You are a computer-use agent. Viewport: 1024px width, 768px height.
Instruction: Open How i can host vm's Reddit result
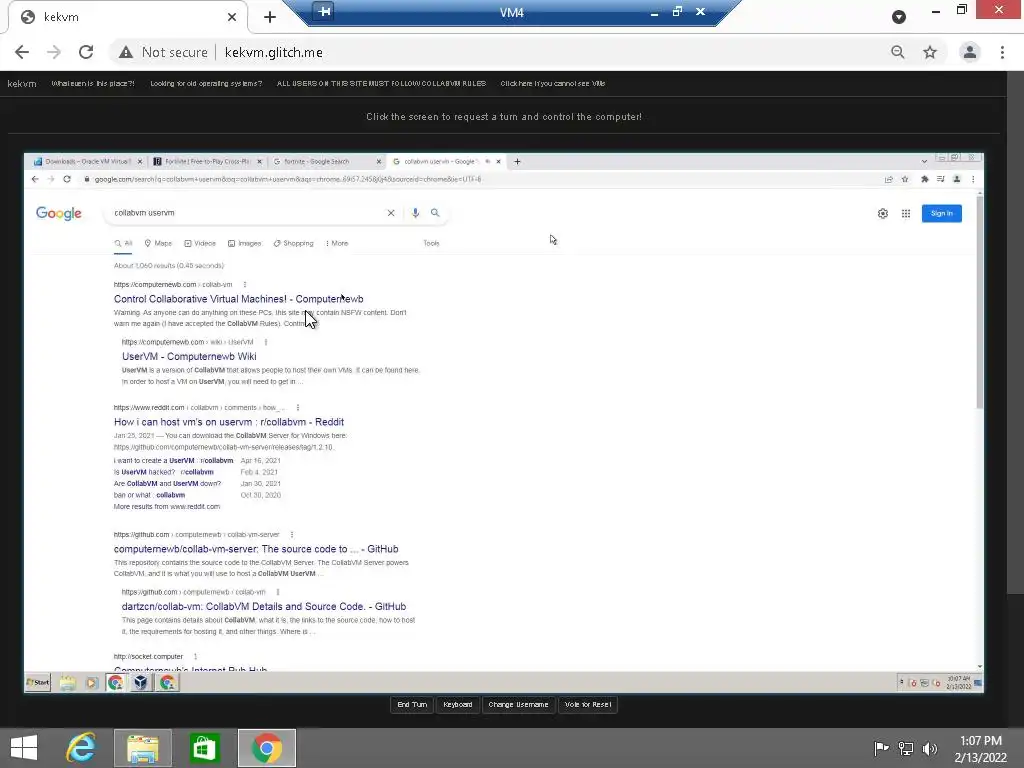pyautogui.click(x=229, y=422)
